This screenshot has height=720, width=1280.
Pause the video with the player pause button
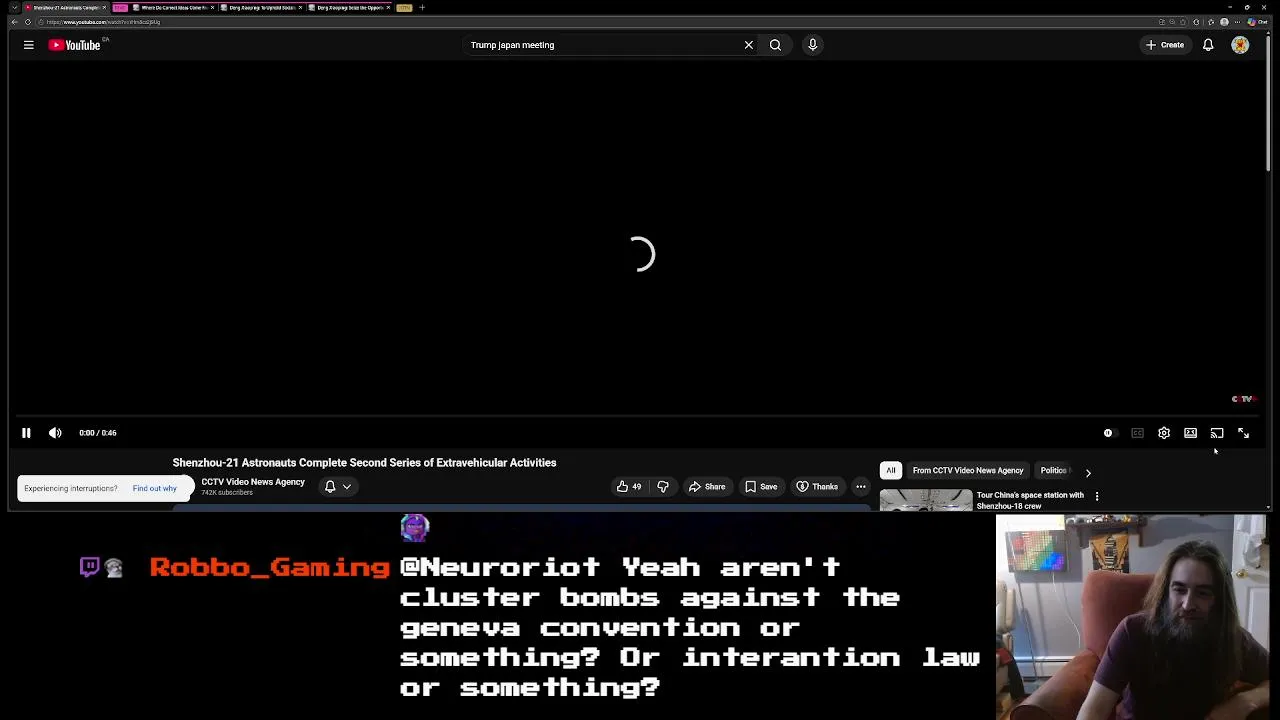point(26,433)
